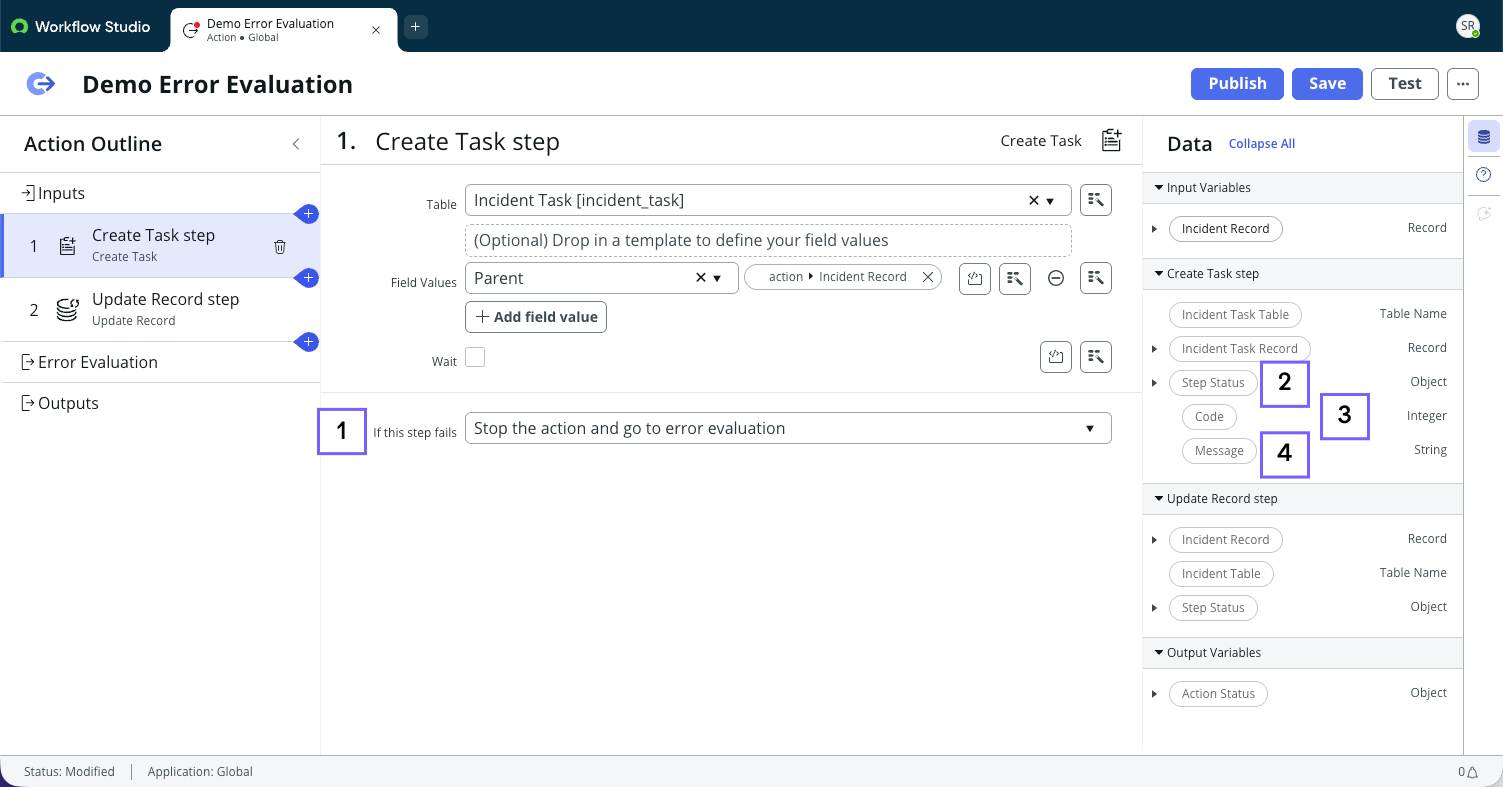Clear the Incident Task table selection
Image resolution: width=1503 pixels, height=787 pixels.
tap(1034, 201)
